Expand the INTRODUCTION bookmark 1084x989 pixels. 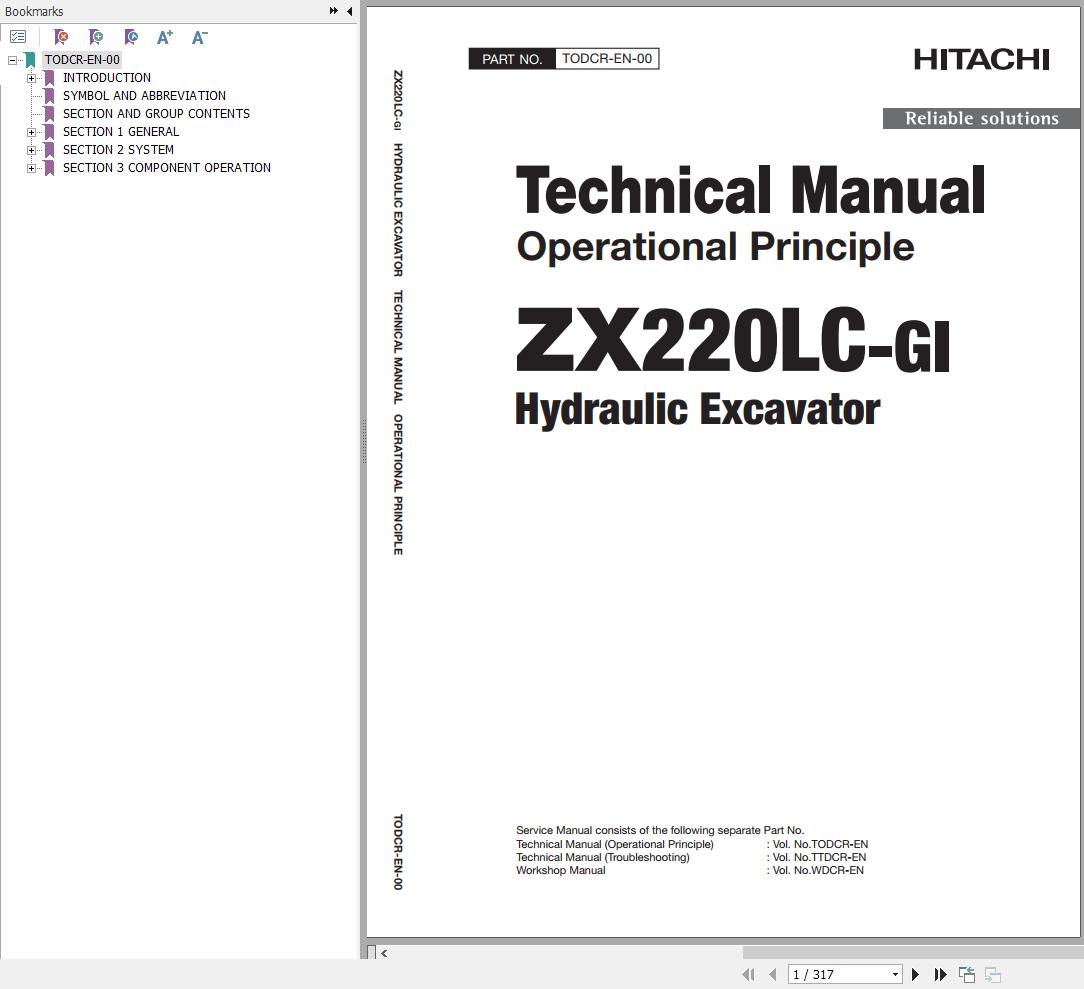[31, 77]
